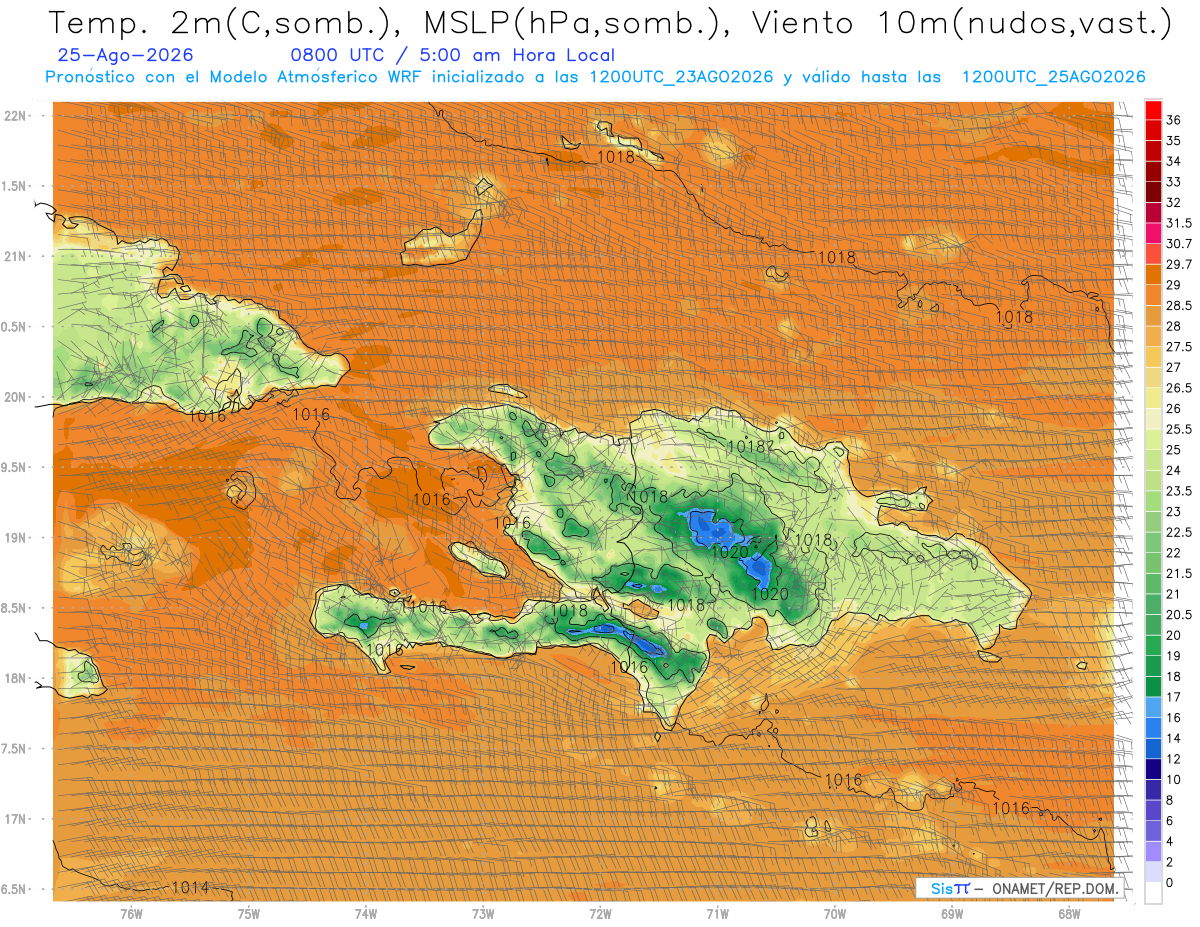Click the dark green swatch between 18 and 17
Viewport: 1200px width, 927px height.
click(1153, 686)
